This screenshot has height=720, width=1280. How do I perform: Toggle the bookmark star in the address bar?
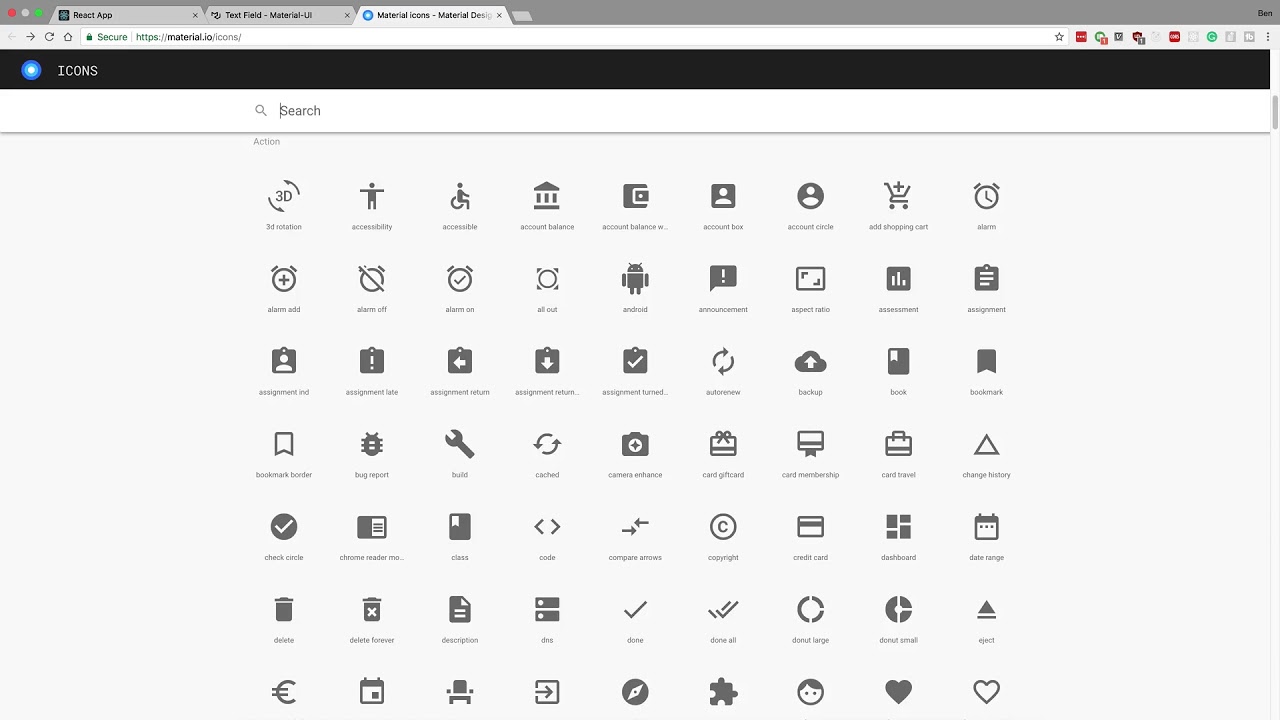1058,36
